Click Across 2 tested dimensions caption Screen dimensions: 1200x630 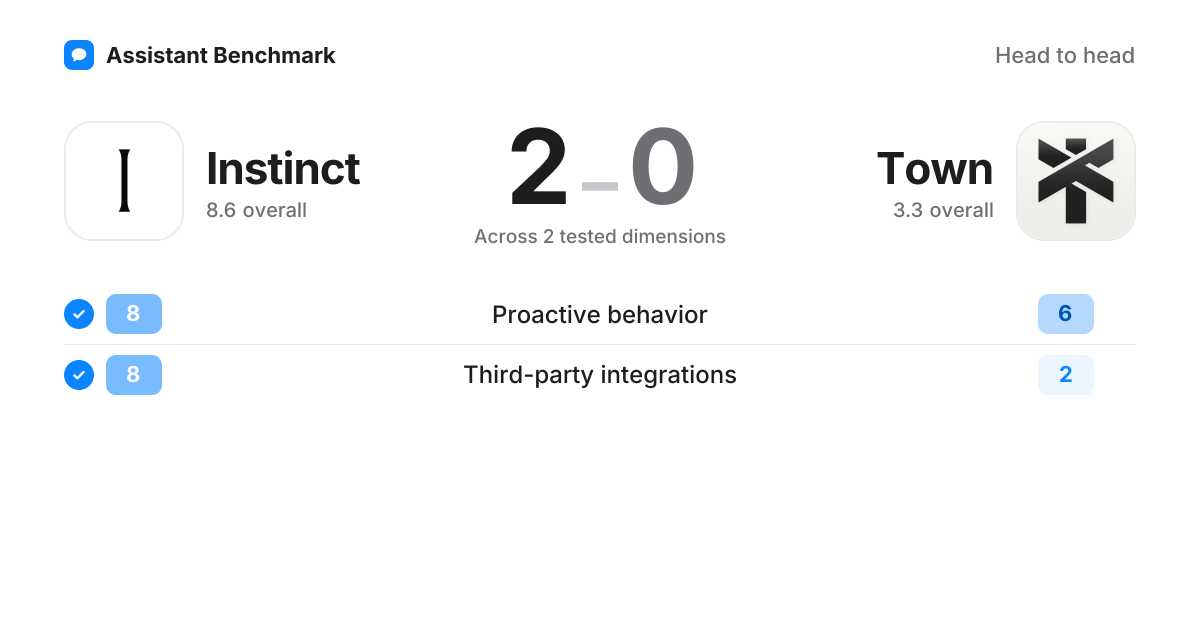tap(600, 237)
